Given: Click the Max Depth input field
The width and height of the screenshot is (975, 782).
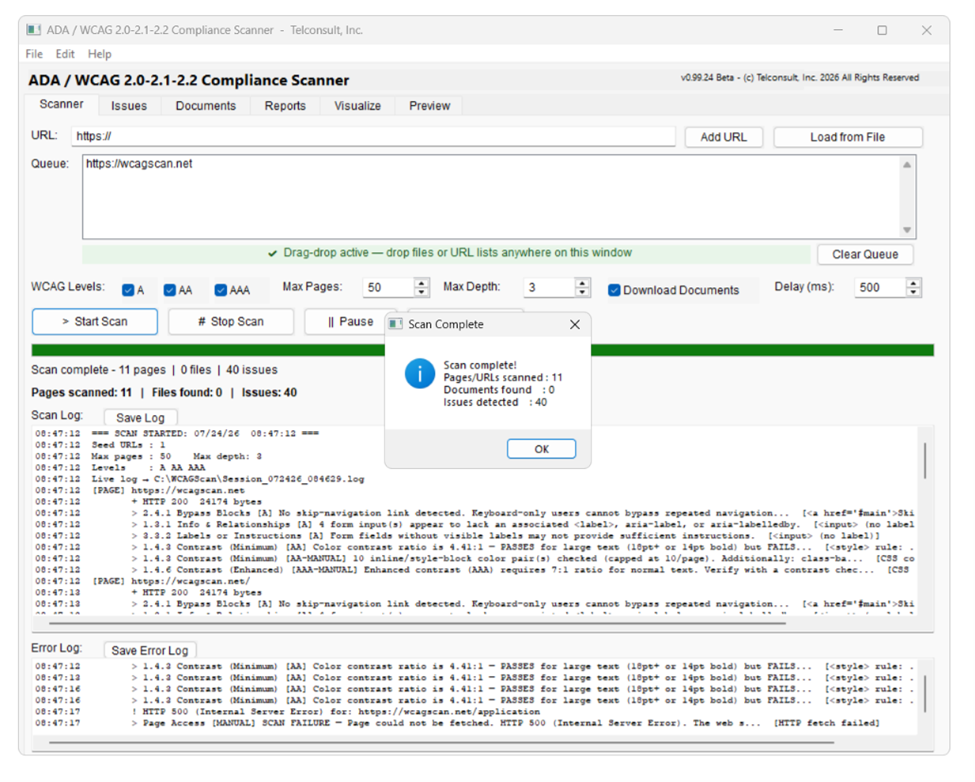Looking at the screenshot, I should pos(549,287).
